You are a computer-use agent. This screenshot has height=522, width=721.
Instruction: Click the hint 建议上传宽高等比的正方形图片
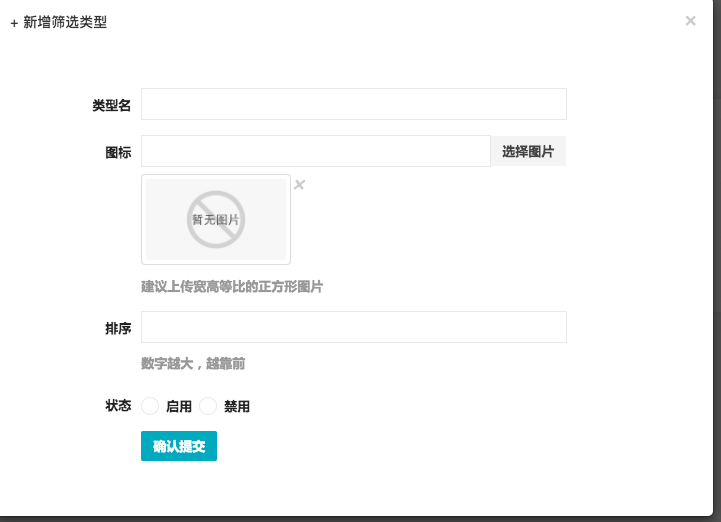pos(232,287)
